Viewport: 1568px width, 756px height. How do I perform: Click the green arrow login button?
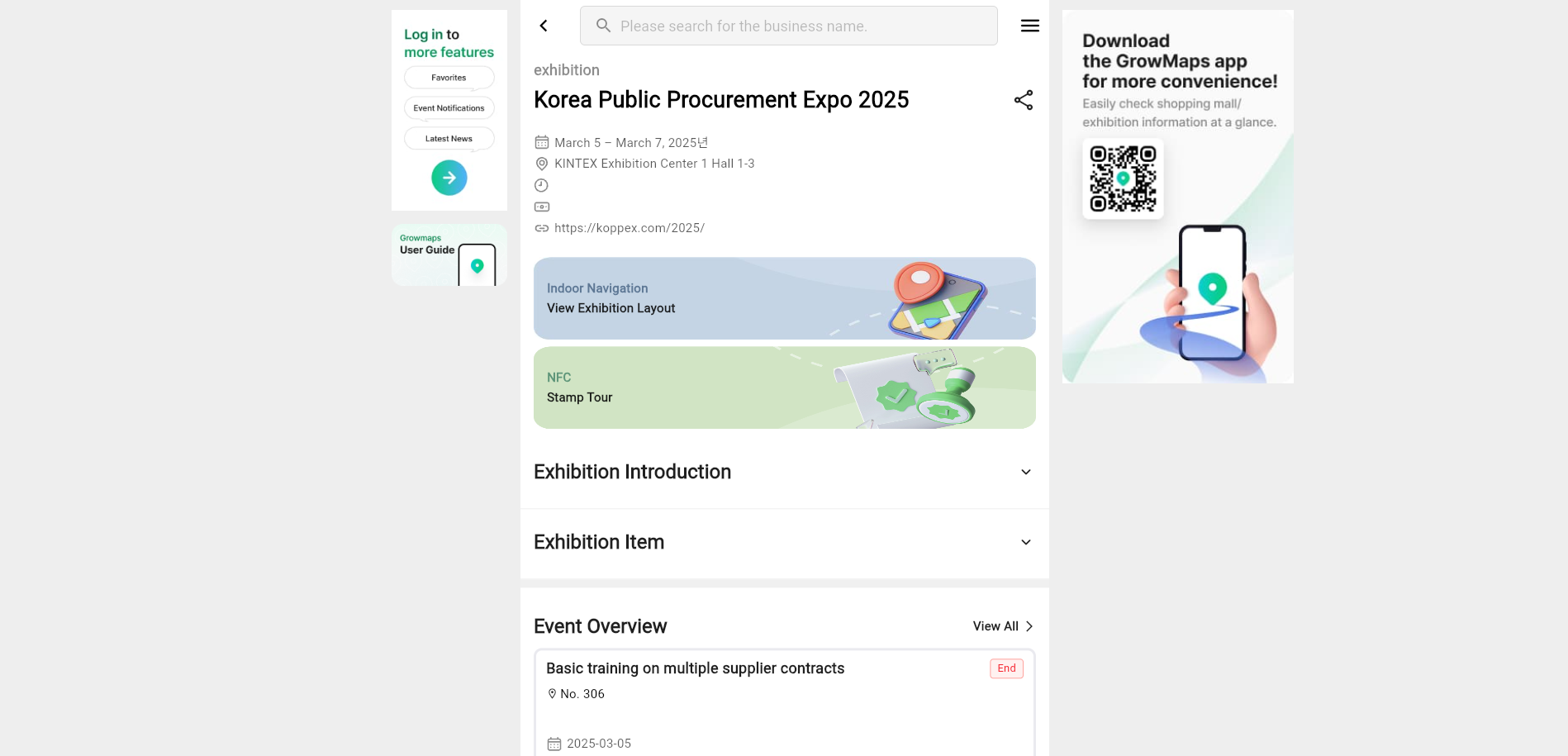tap(449, 178)
